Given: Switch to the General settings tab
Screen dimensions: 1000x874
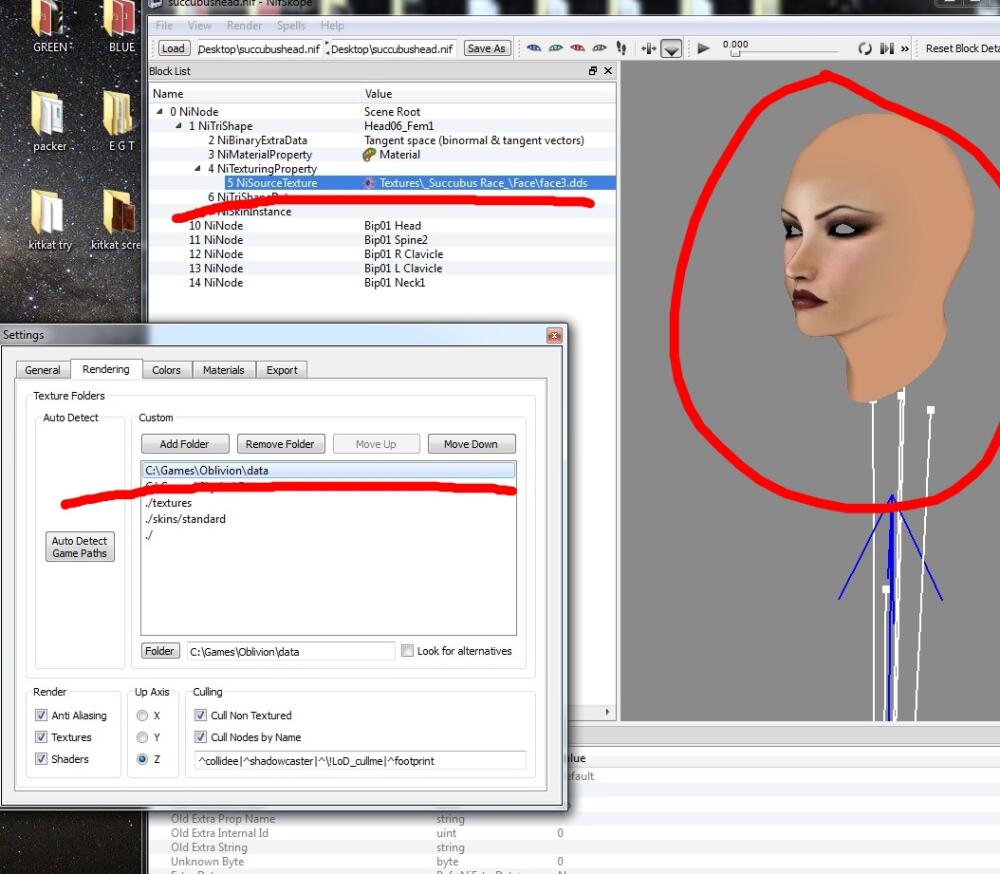Looking at the screenshot, I should 42,370.
